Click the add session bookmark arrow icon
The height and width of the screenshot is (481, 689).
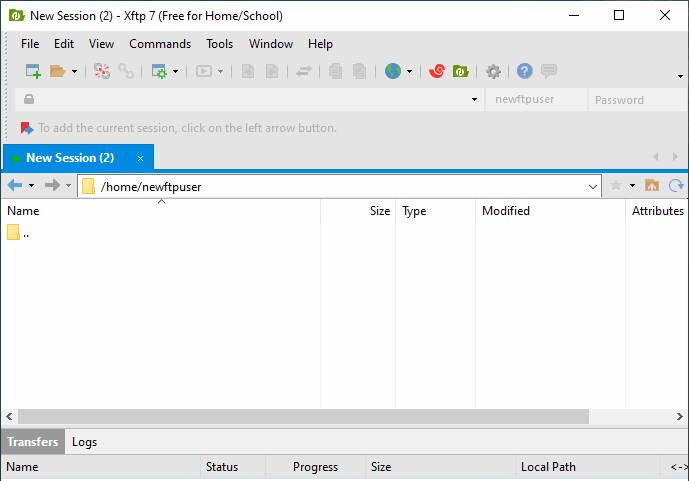(27, 128)
